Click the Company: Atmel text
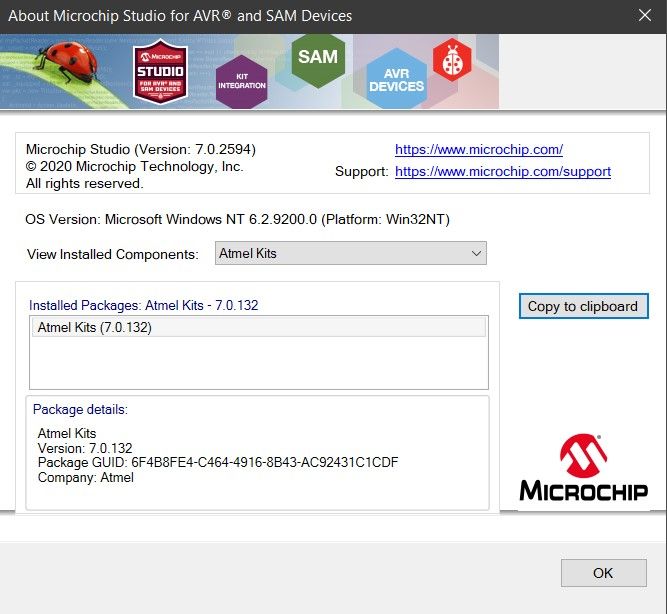This screenshot has height=614, width=667. [86, 477]
